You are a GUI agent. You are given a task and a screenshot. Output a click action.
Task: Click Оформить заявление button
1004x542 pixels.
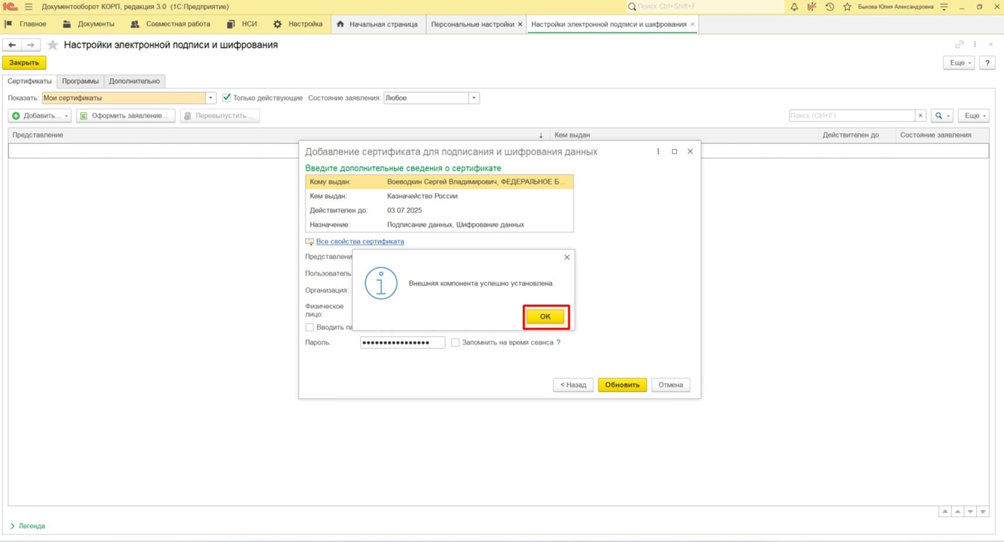click(126, 116)
